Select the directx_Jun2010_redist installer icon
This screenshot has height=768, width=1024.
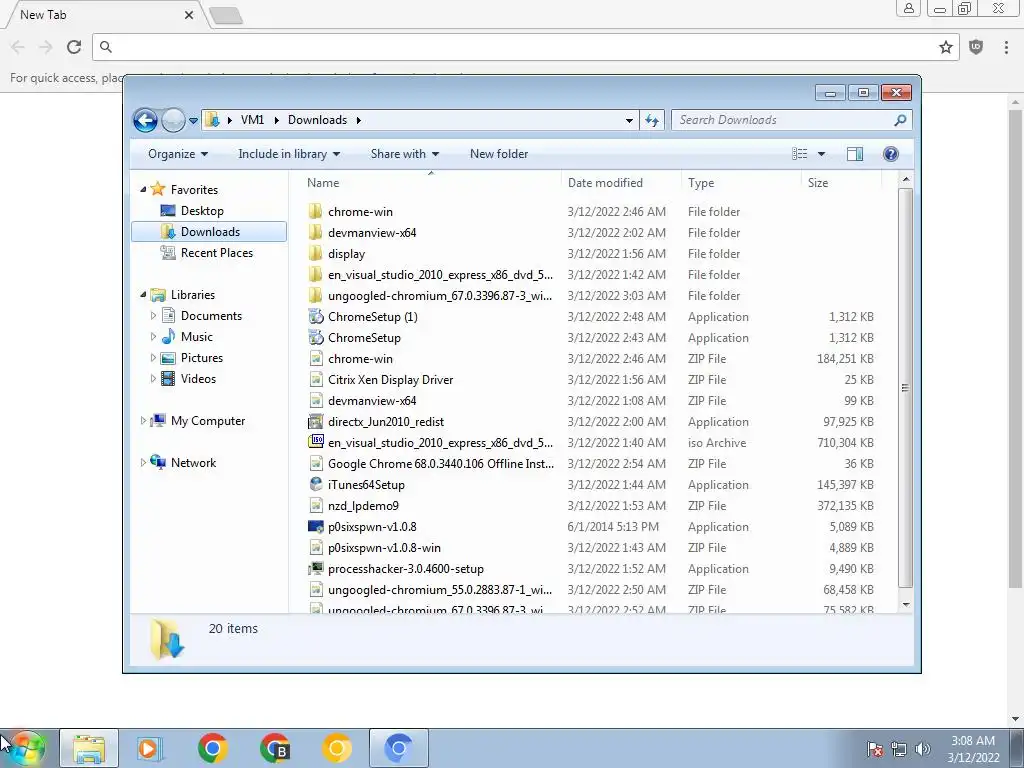coord(315,422)
